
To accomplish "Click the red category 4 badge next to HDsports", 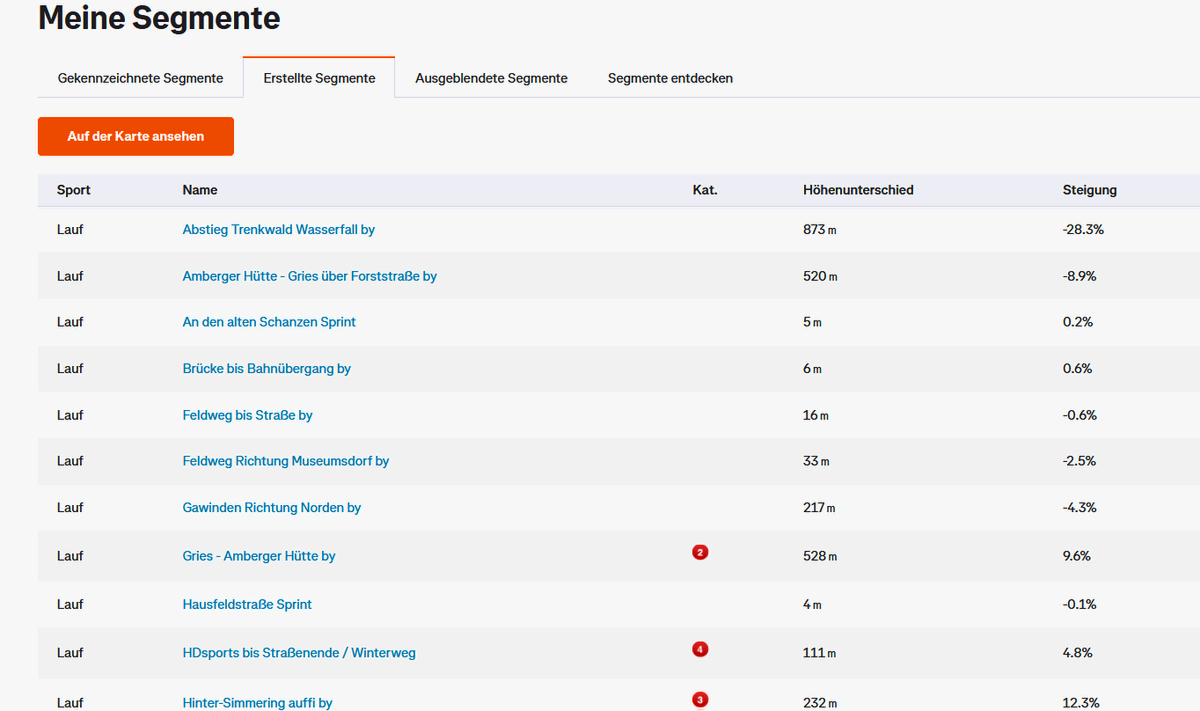I will [x=700, y=649].
